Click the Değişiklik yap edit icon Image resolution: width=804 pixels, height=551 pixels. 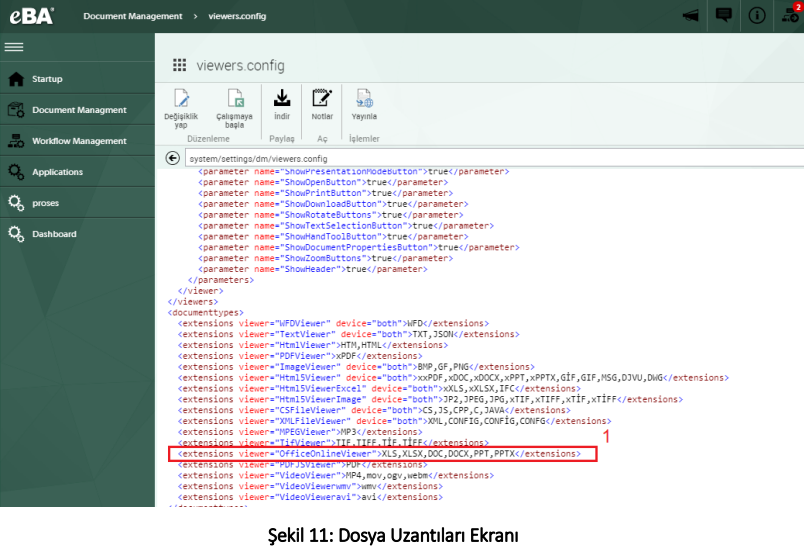click(181, 98)
